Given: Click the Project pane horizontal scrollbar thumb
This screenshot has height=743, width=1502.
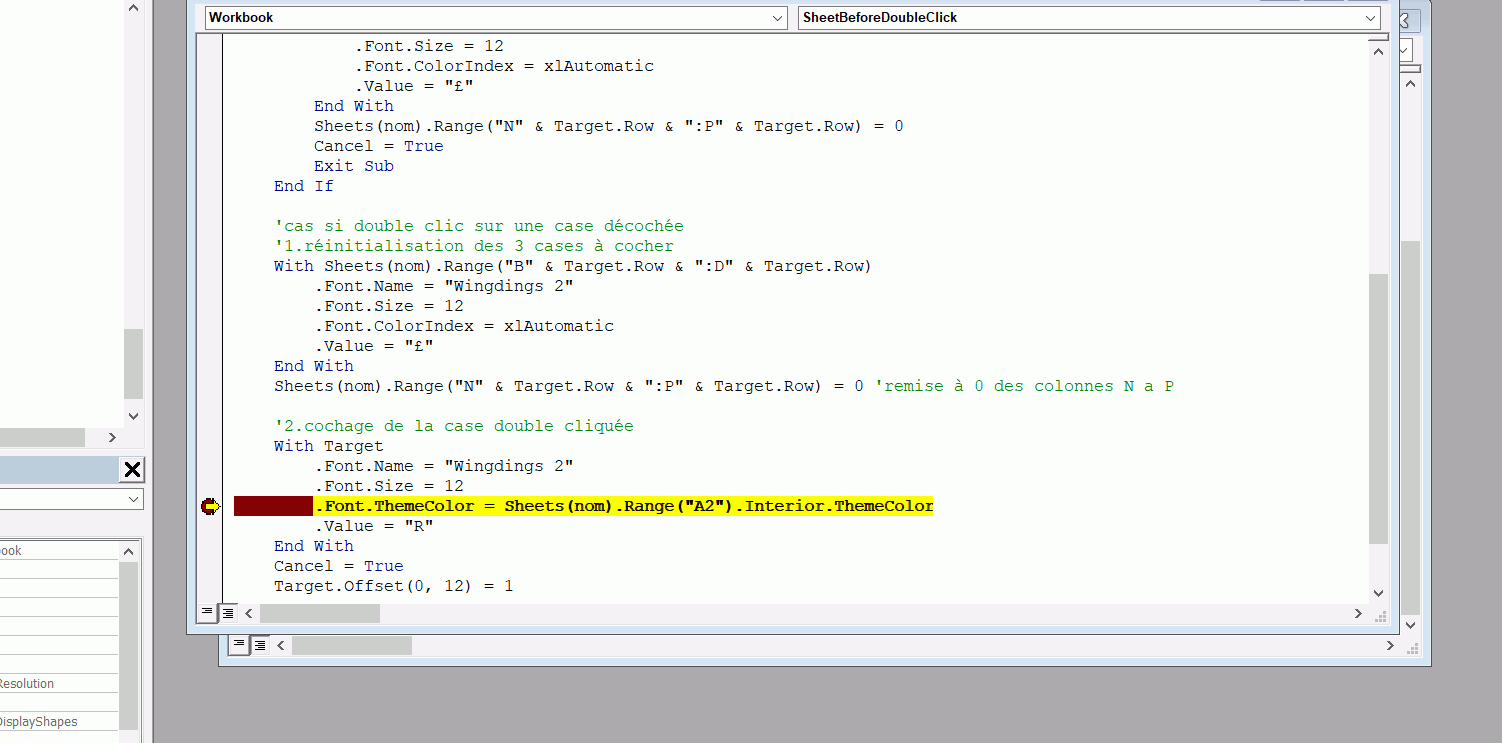Looking at the screenshot, I should (42, 437).
